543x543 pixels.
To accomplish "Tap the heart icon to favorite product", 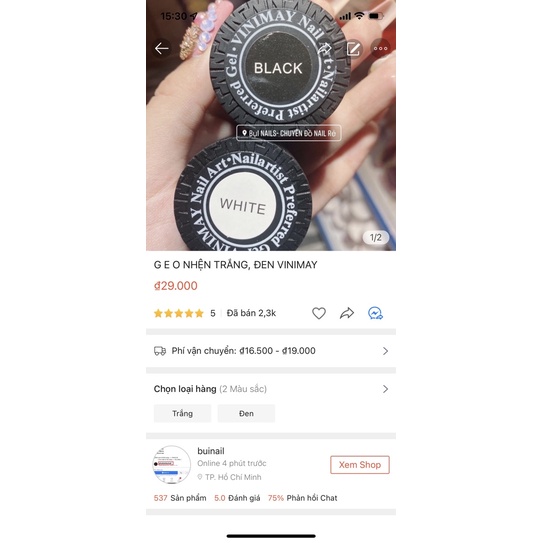I will pos(319,313).
